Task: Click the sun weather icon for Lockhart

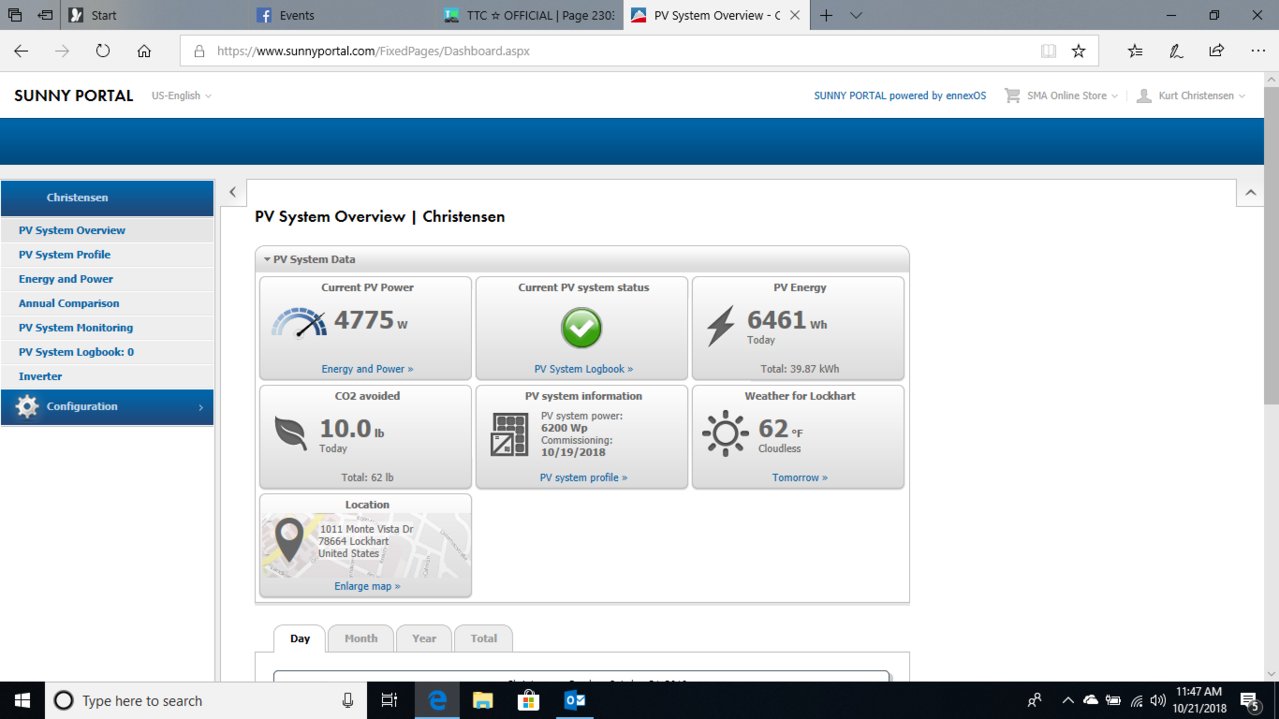Action: (x=725, y=433)
